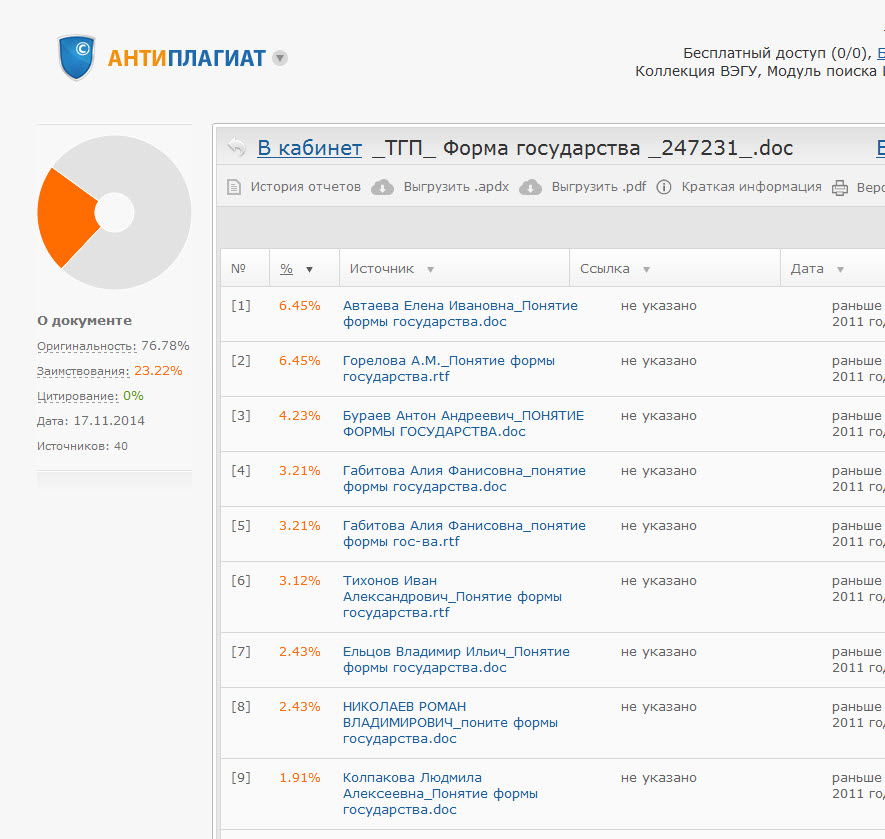Open Краткая информация
Image resolution: width=885 pixels, height=839 pixels.
click(751, 187)
